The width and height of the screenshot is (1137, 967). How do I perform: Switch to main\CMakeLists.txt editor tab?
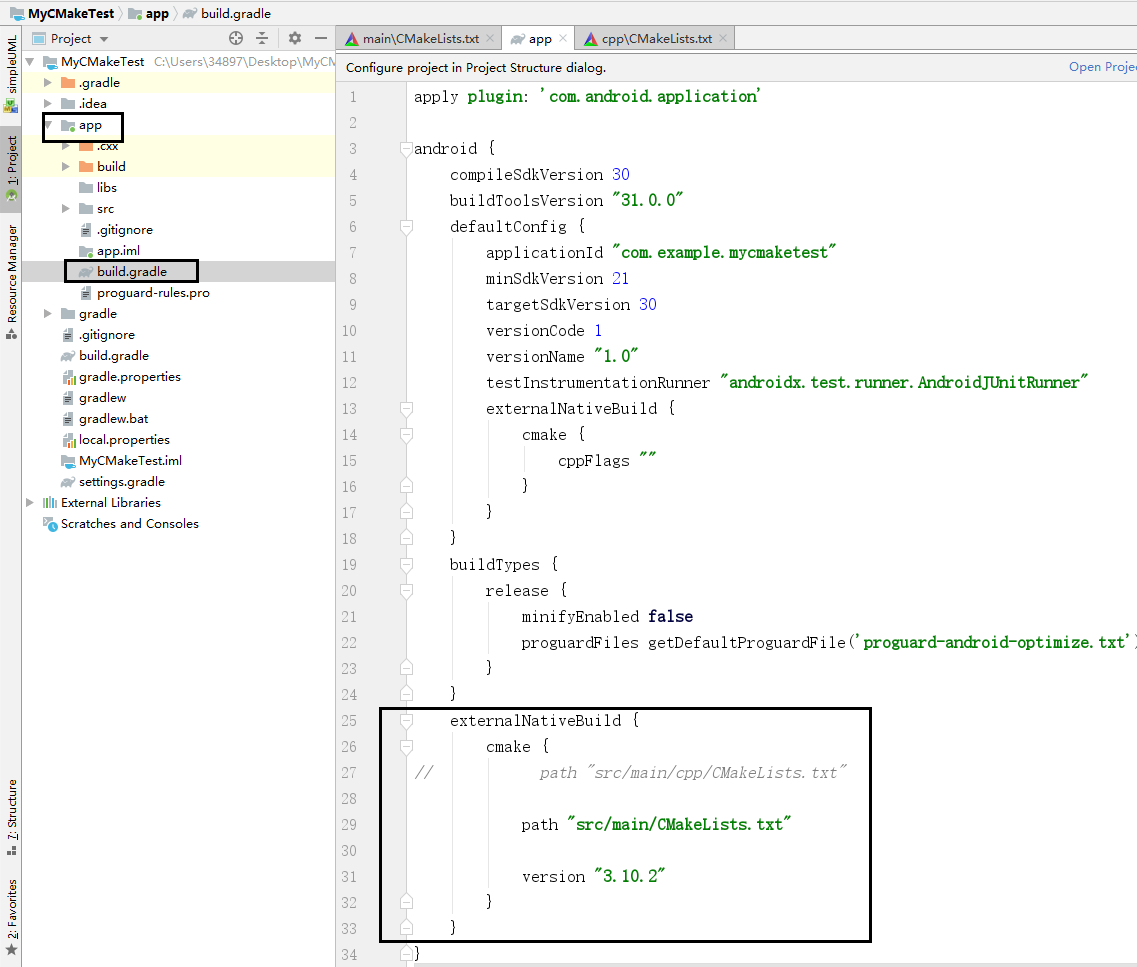pyautogui.click(x=421, y=39)
